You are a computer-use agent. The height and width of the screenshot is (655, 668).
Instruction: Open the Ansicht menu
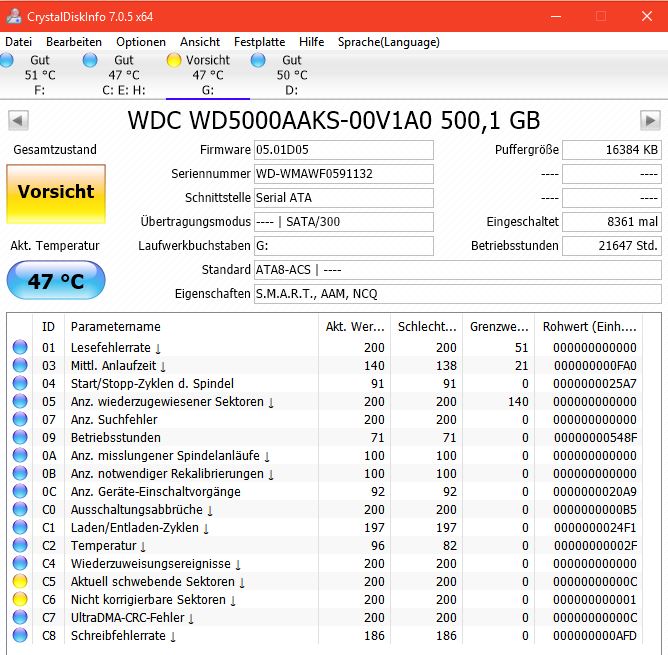point(199,42)
